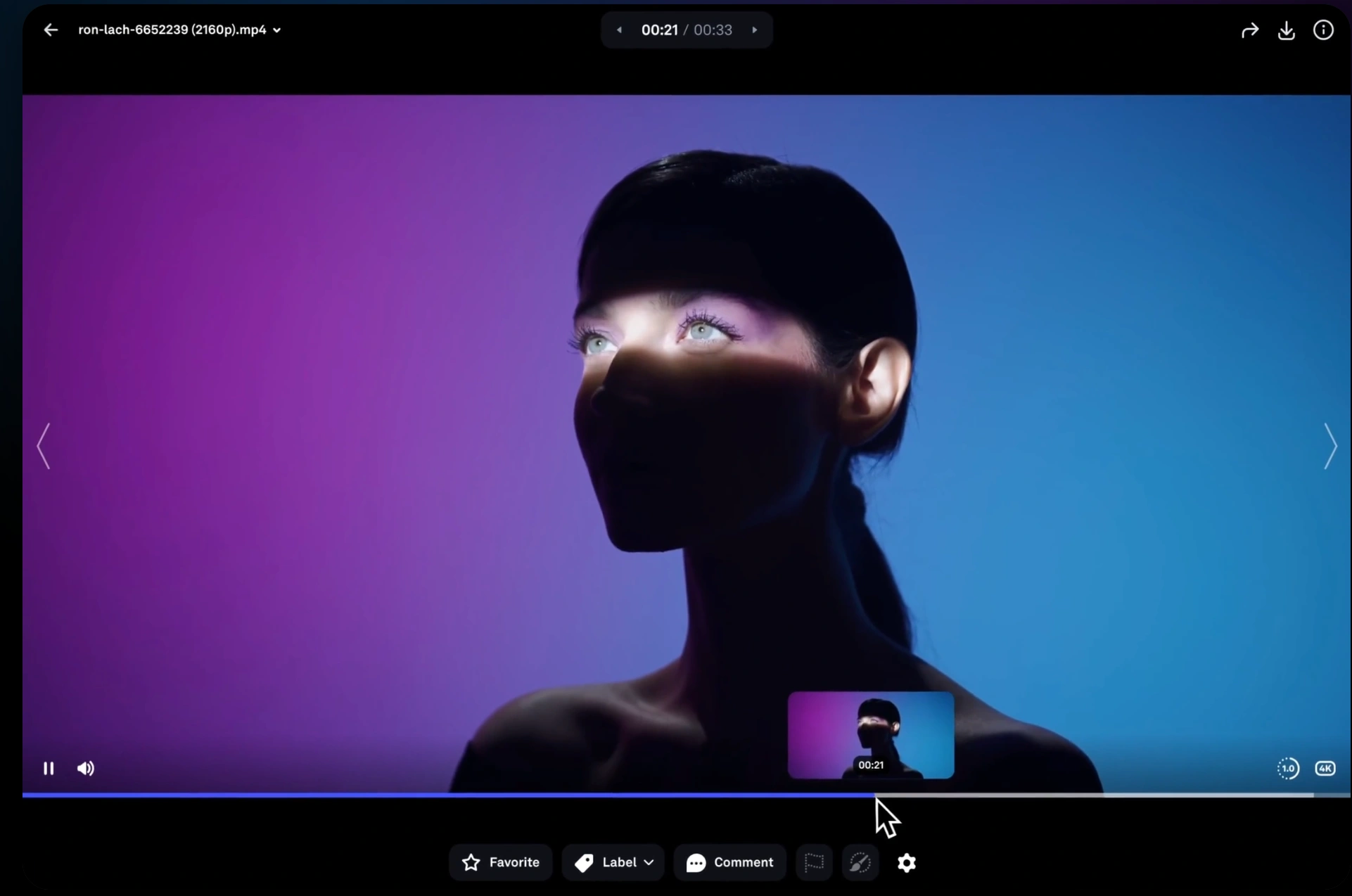Select the annotation brush tool
Image resolution: width=1352 pixels, height=896 pixels.
pyautogui.click(x=860, y=863)
